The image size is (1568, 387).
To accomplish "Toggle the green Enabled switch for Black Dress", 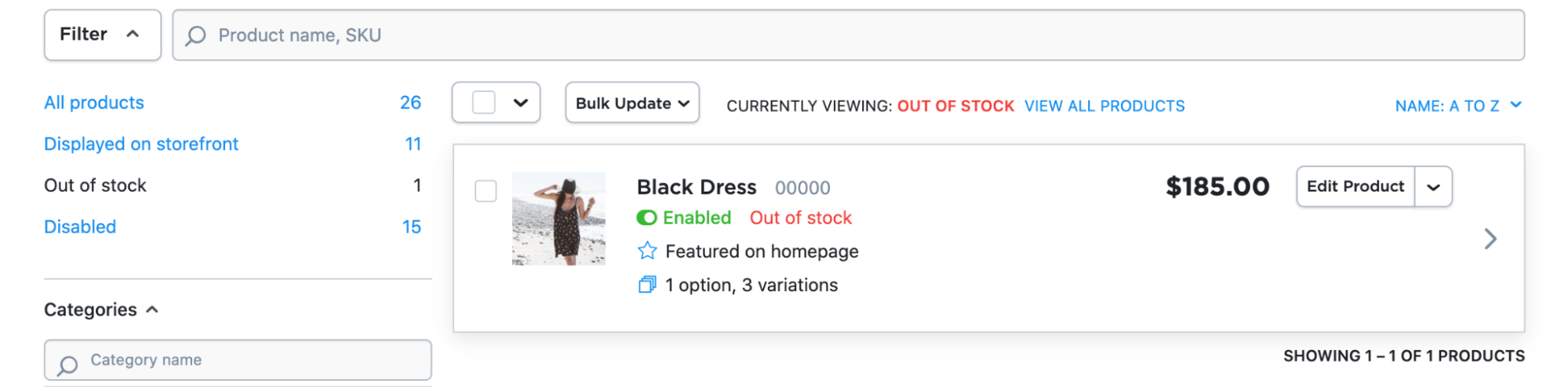I will (647, 217).
